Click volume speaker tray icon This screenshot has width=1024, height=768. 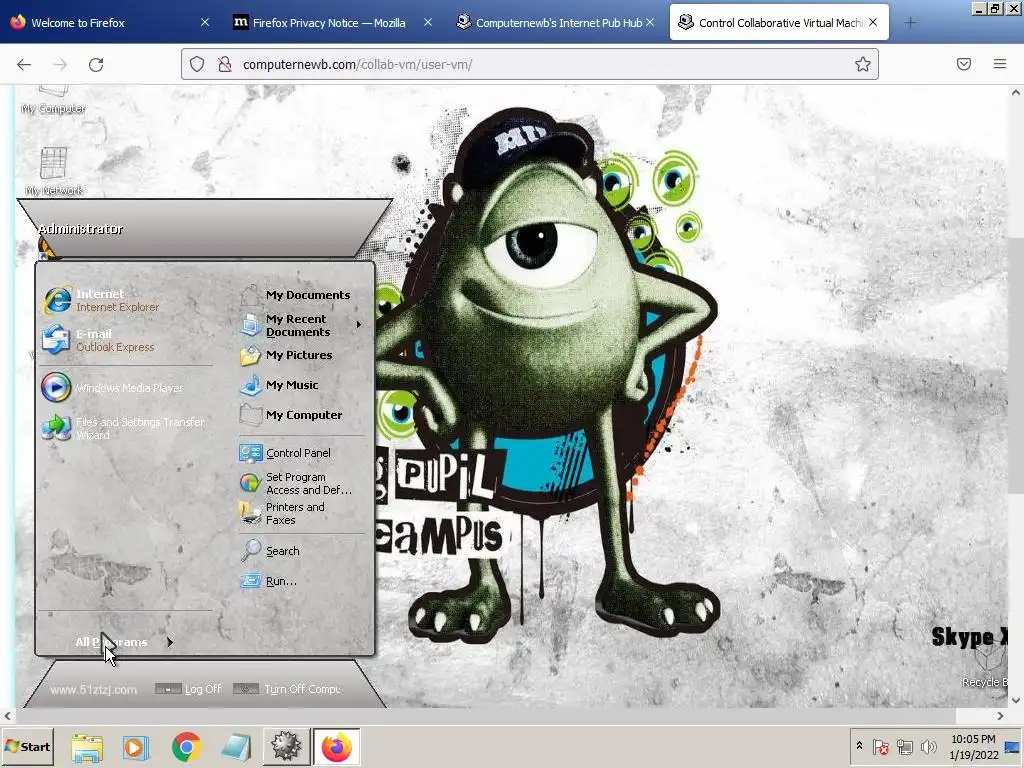[x=929, y=746]
